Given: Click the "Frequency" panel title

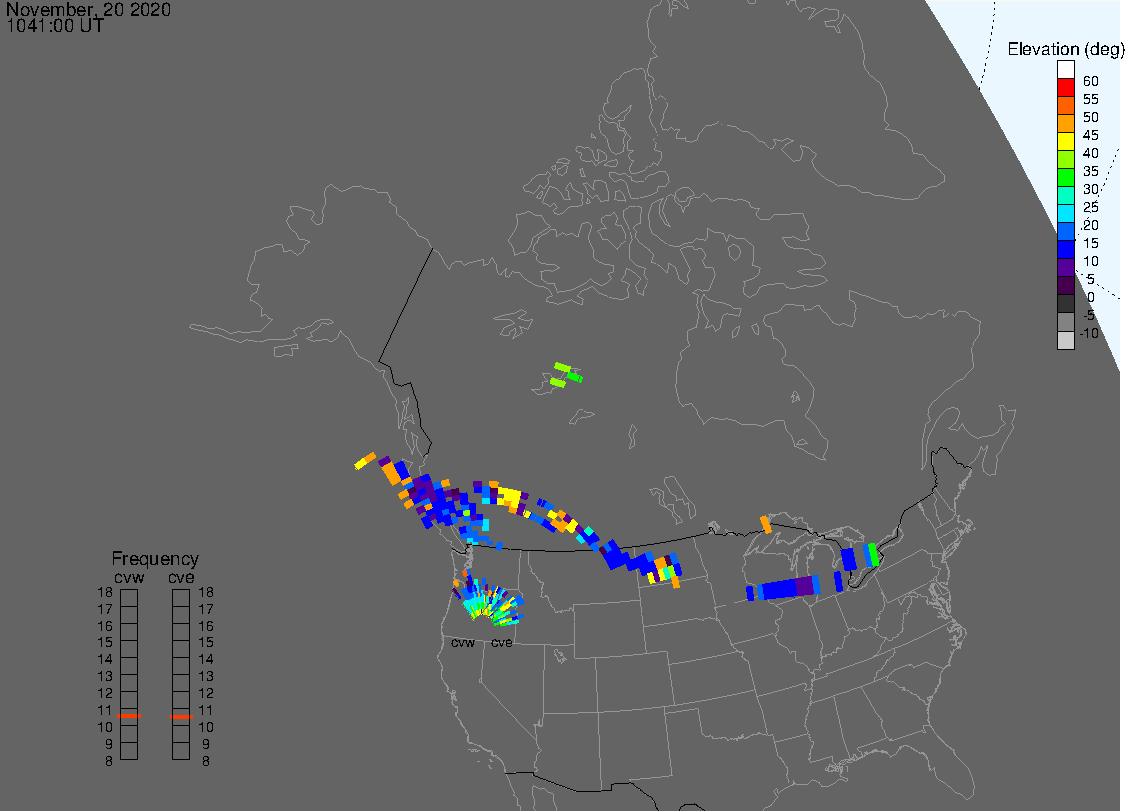Looking at the screenshot, I should pos(155,558).
